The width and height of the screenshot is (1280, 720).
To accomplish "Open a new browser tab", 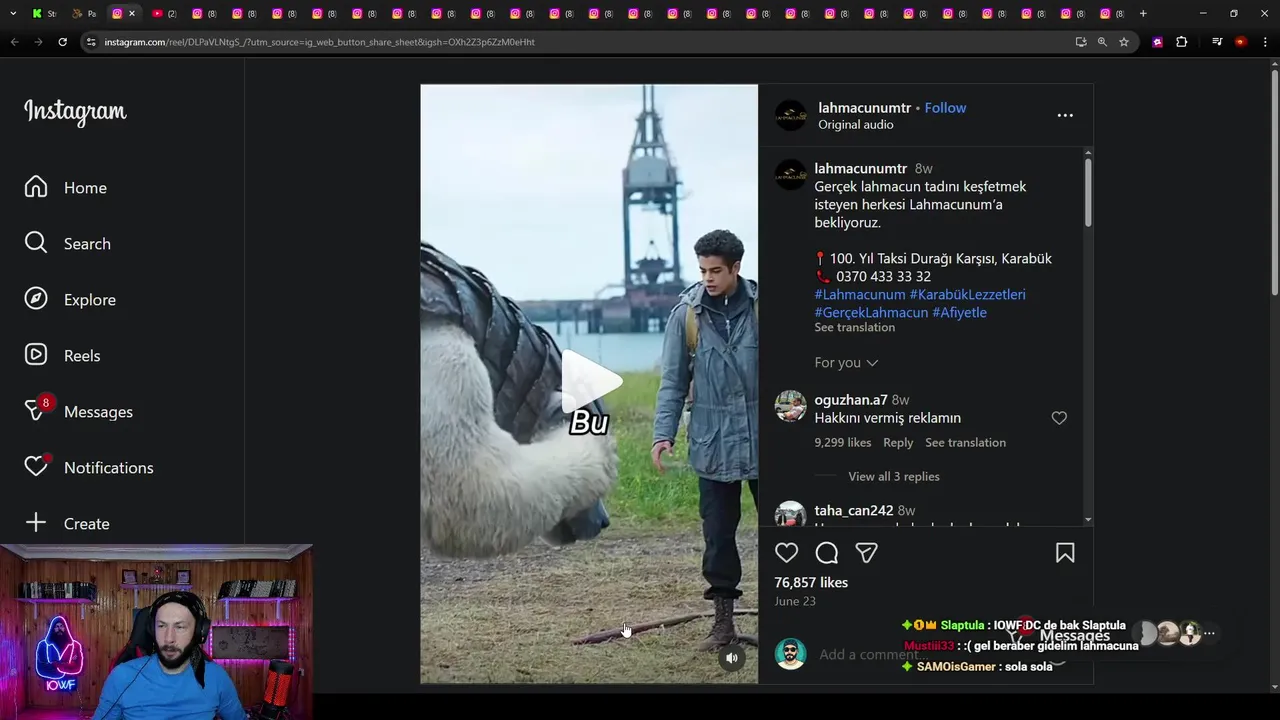I will [x=1143, y=13].
